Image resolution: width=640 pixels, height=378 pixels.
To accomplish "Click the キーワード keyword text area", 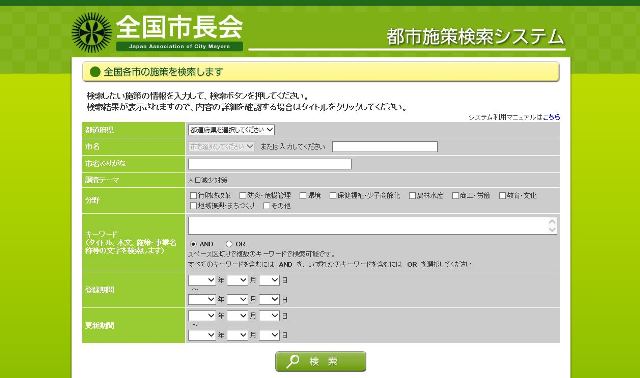I will point(373,225).
